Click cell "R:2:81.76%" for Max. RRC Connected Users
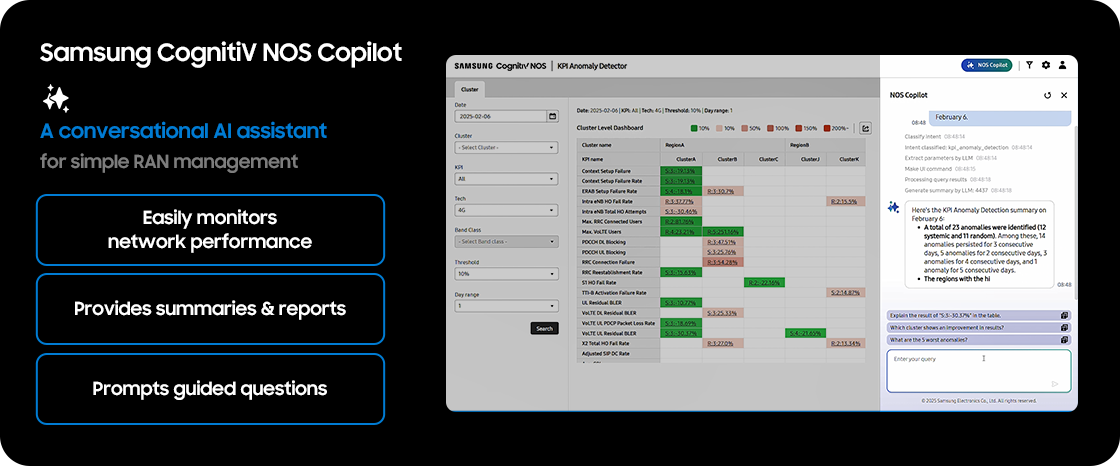 pos(681,222)
